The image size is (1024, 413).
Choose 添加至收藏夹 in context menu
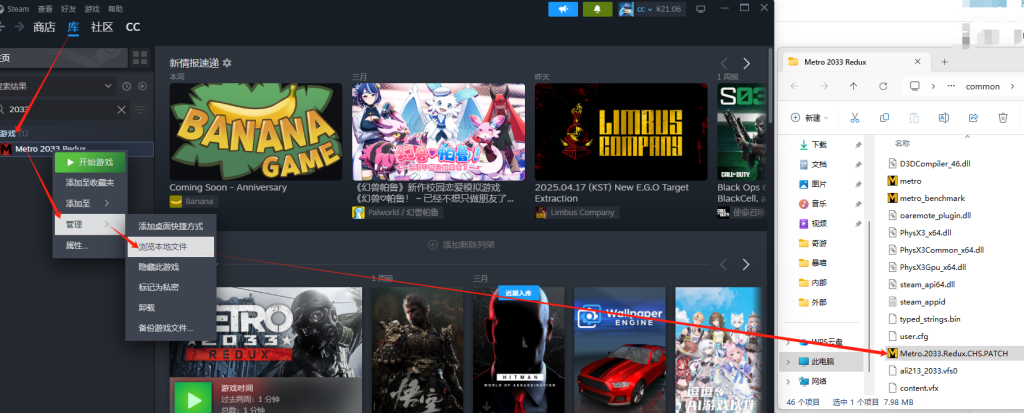click(x=89, y=182)
